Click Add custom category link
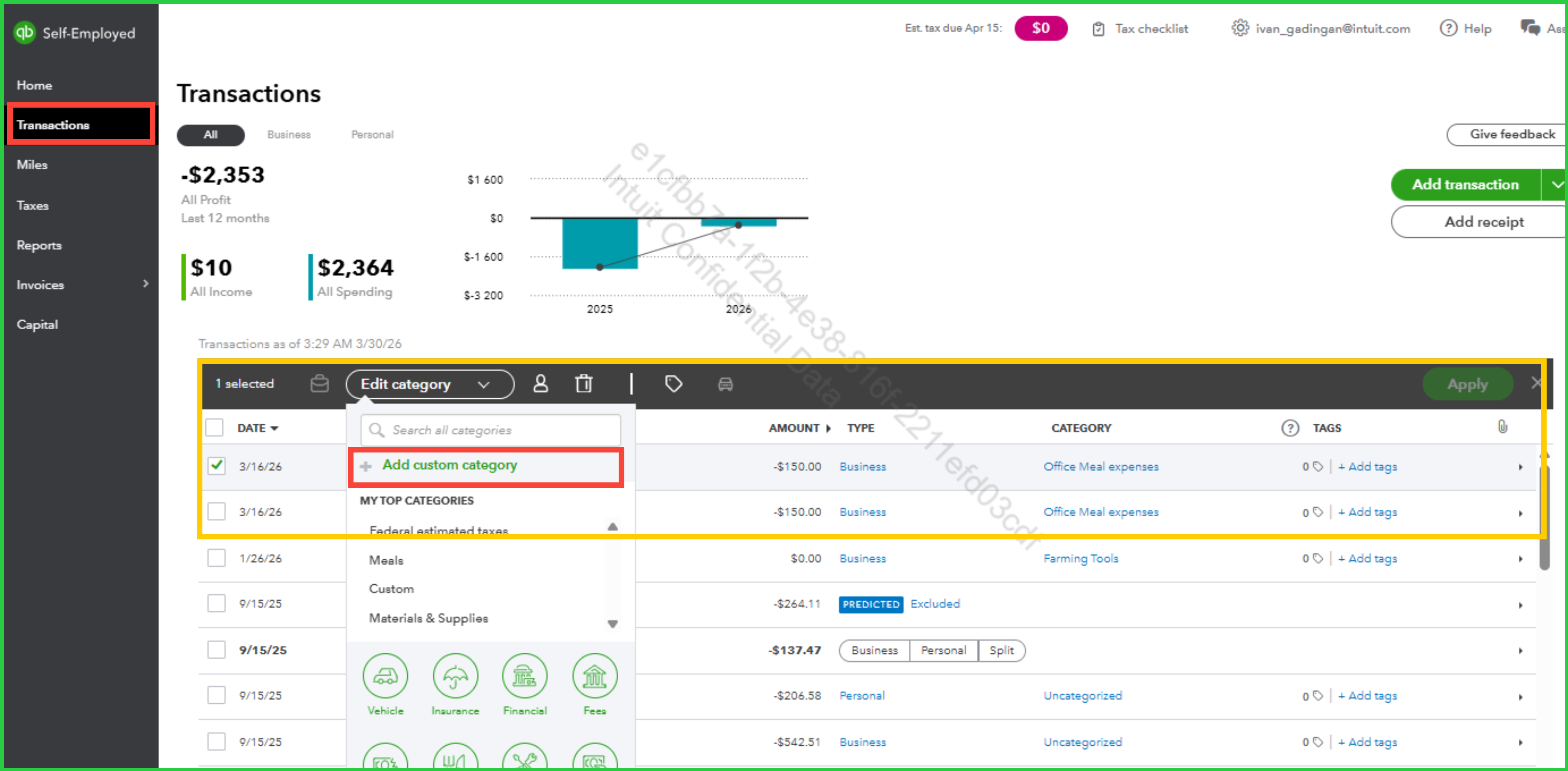Image resolution: width=1568 pixels, height=771 pixels. (x=449, y=465)
